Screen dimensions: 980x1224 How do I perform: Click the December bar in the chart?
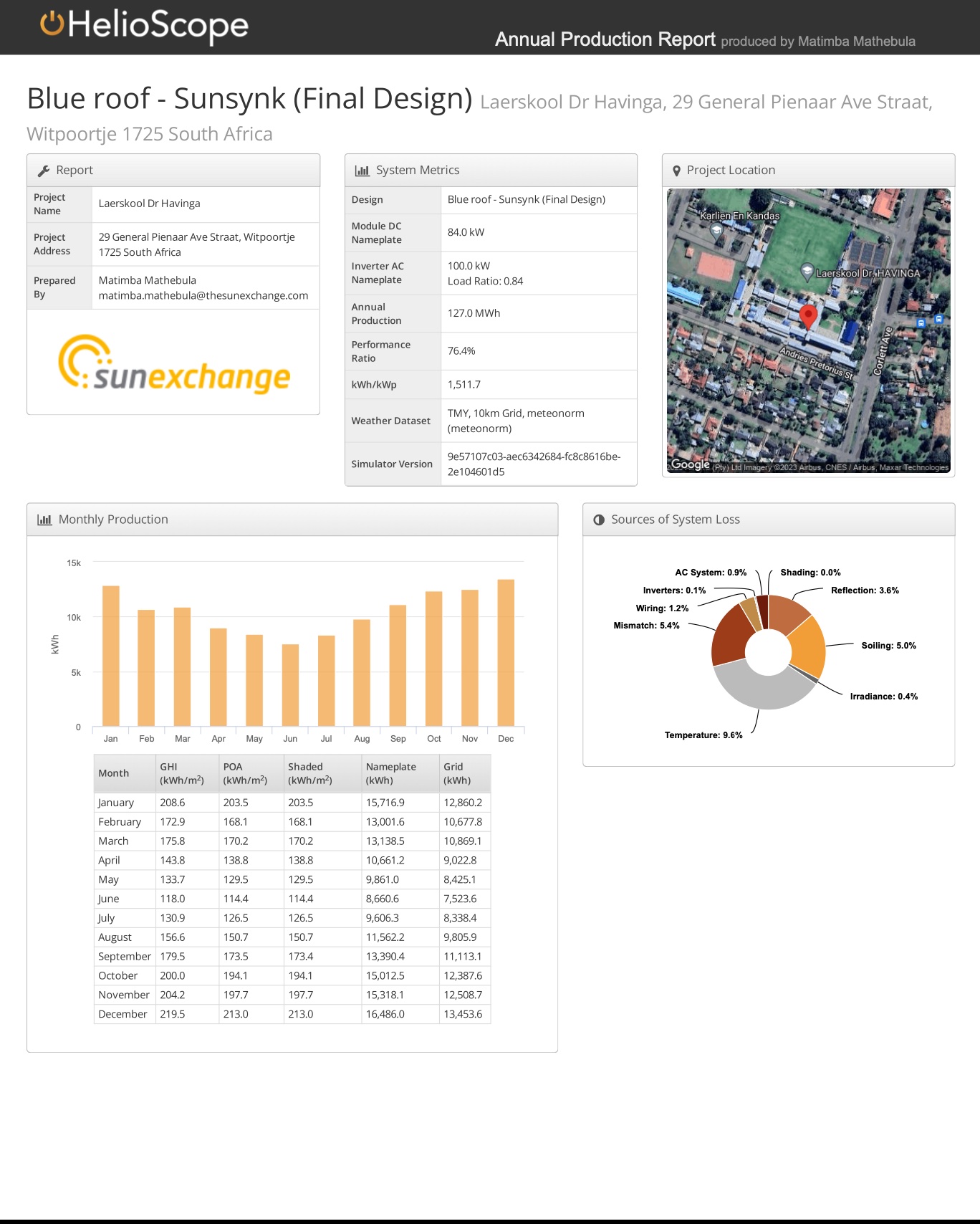click(x=506, y=653)
